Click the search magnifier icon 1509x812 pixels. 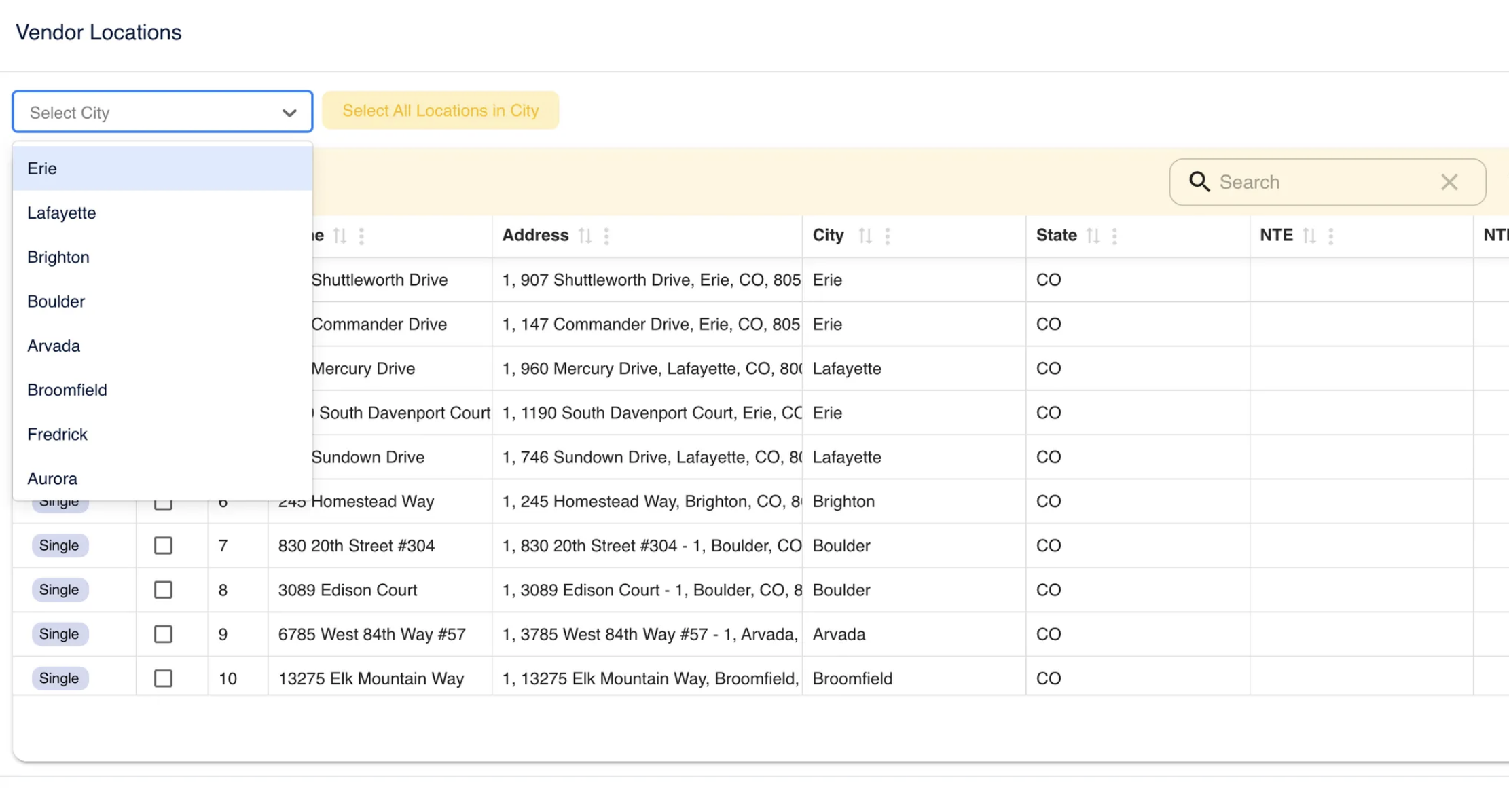click(x=1199, y=182)
